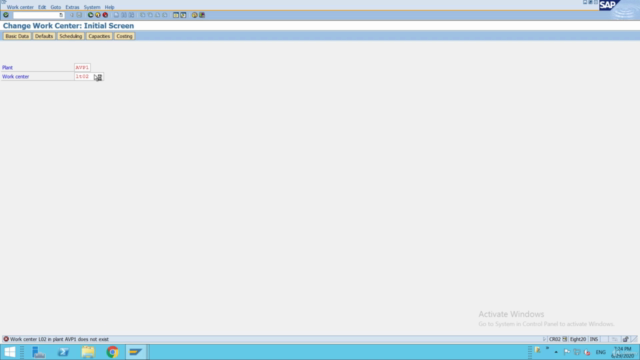Click the Find Next icon
The image size is (640, 360).
(x=131, y=15)
